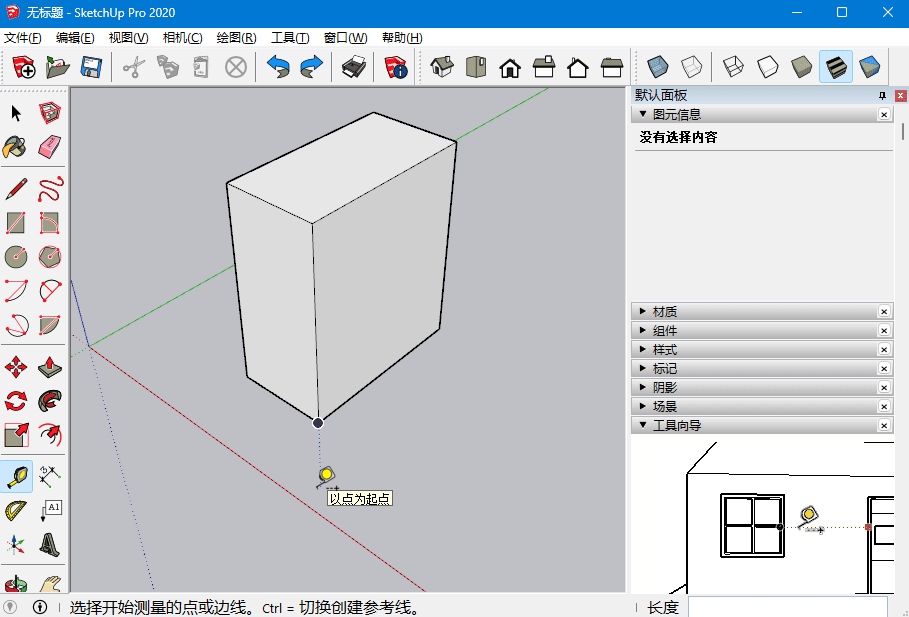Open the Model Info icon
Screen dimensions: 909x617
(396, 67)
